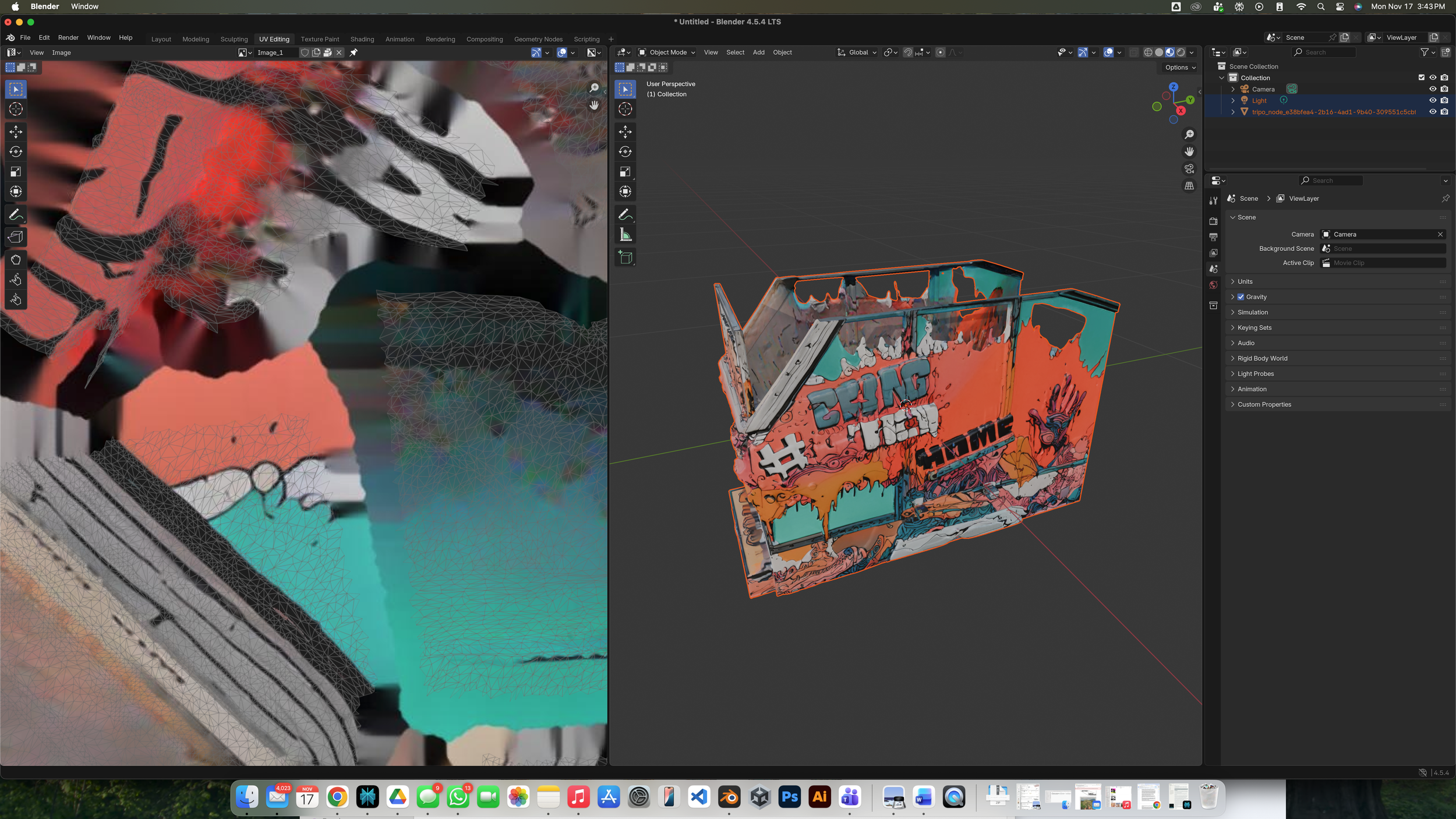Screen dimensions: 1456x819
Task: Expand the Units panel
Action: click(x=1245, y=281)
